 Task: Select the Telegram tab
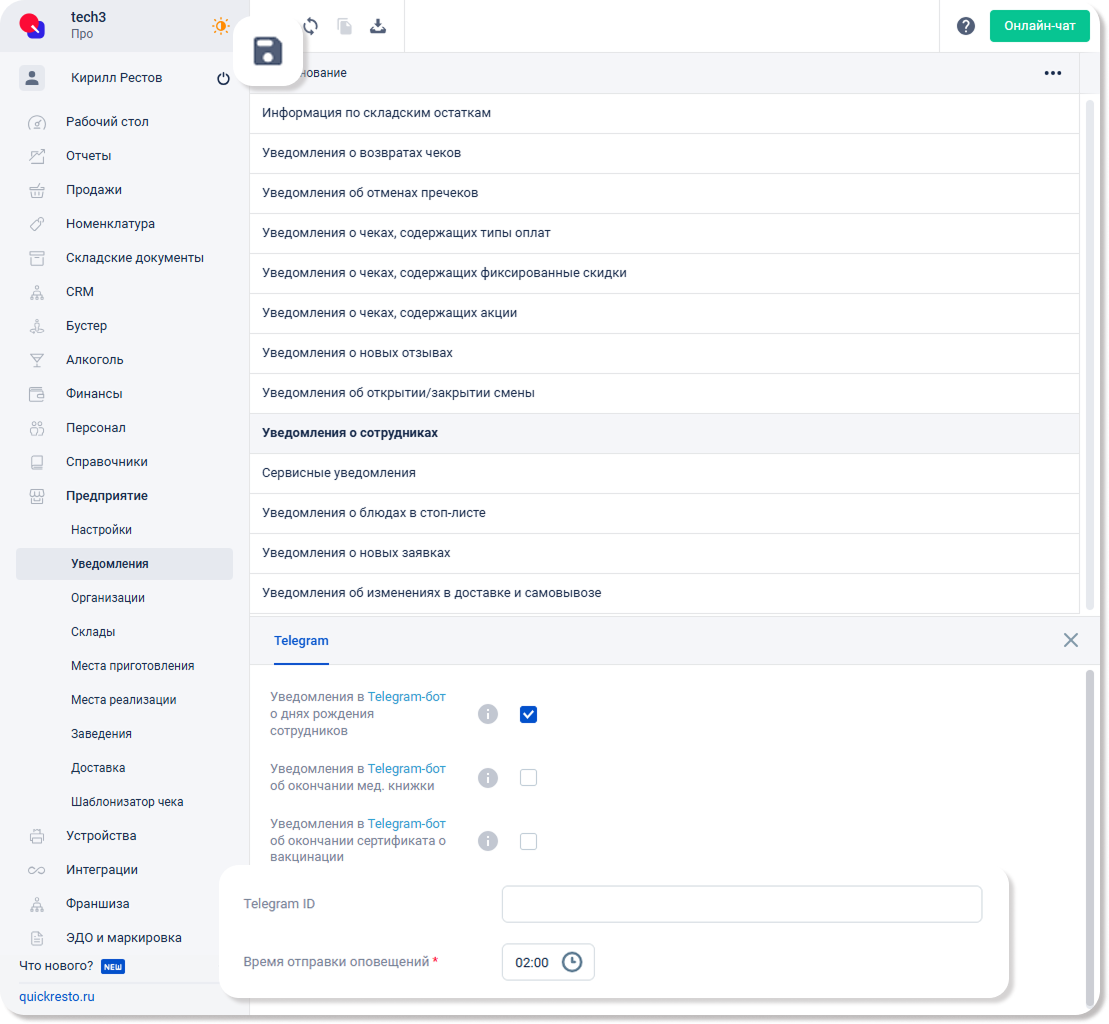(x=301, y=640)
